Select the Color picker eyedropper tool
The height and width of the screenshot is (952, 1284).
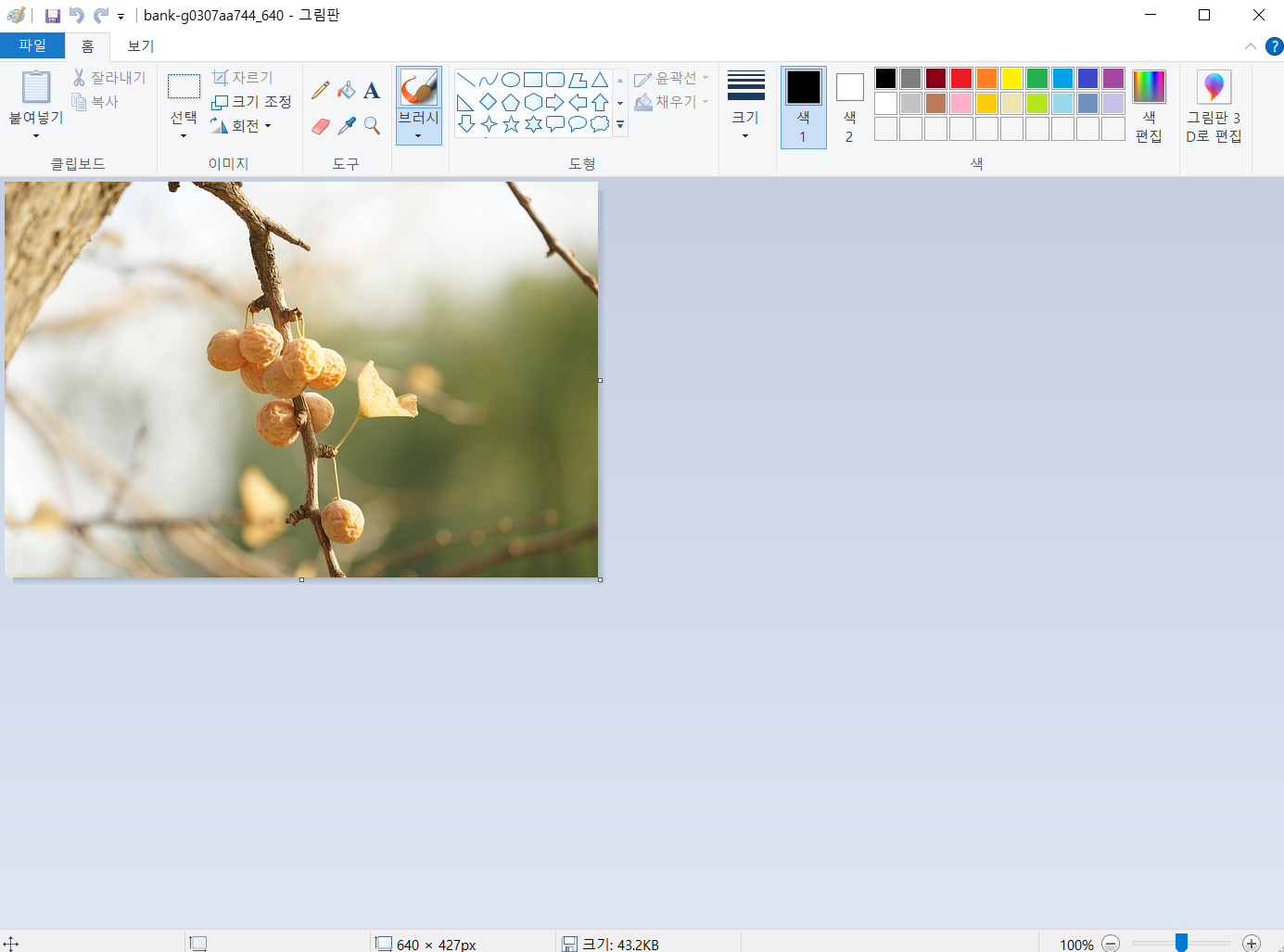(347, 125)
